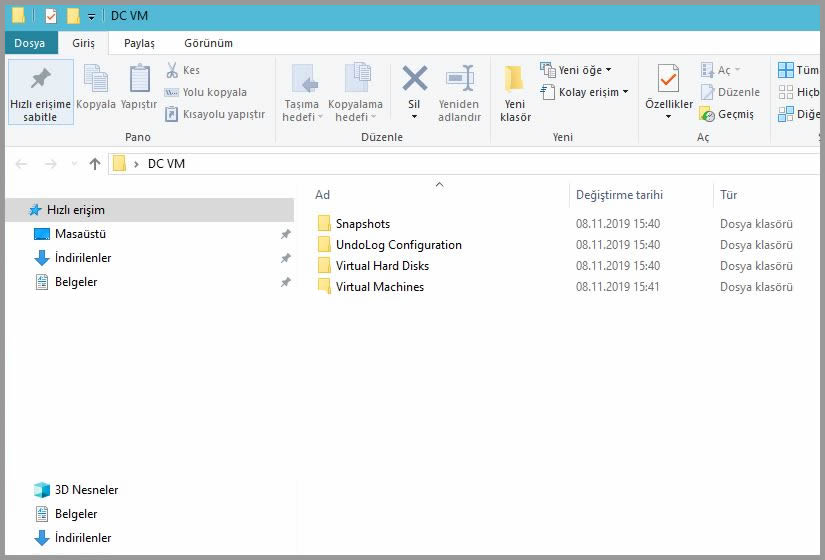Viewport: 825px width, 560px height.
Task: Open the Kolay erişim dropdown
Action: point(585,92)
